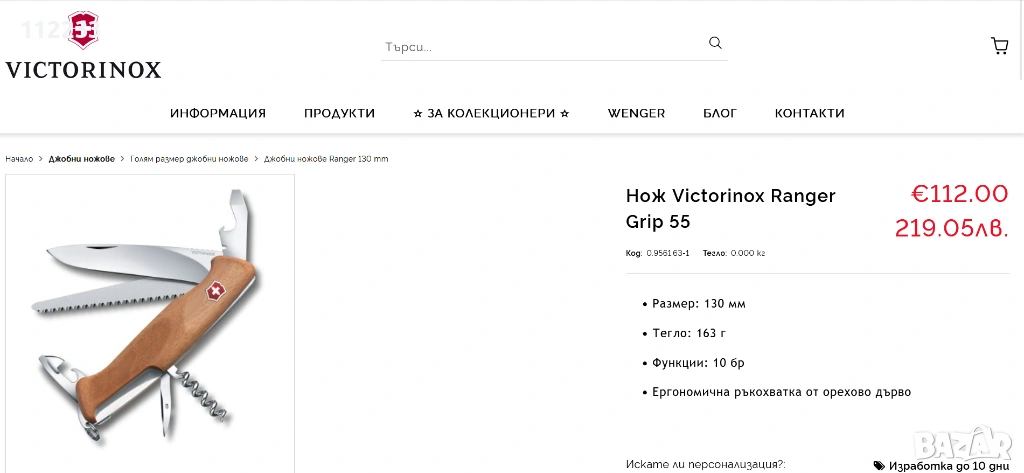
Task: Click the Victorinox wordmark logo
Action: [x=83, y=70]
